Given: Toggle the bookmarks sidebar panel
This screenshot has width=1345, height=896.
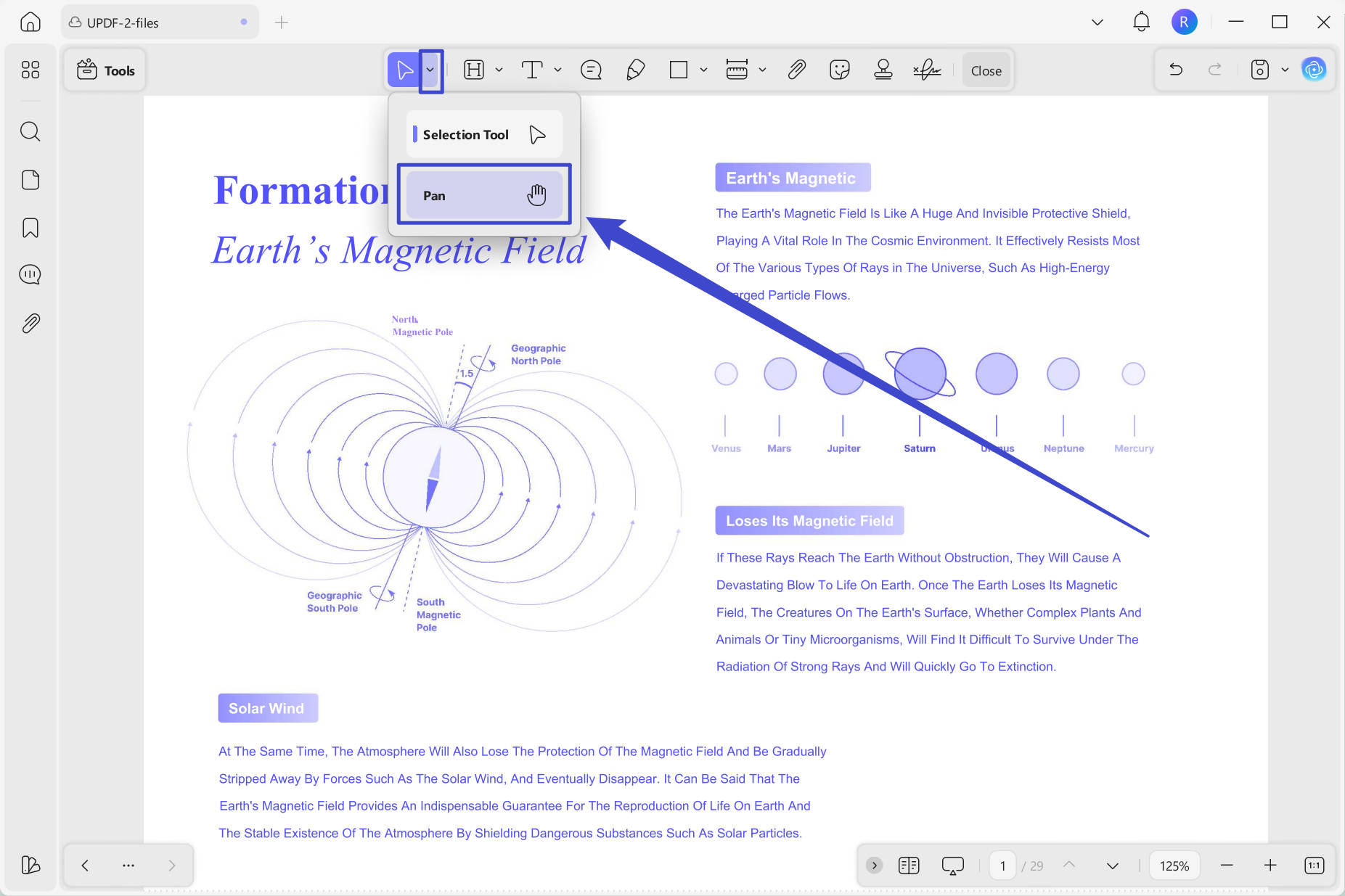Looking at the screenshot, I should pyautogui.click(x=30, y=228).
